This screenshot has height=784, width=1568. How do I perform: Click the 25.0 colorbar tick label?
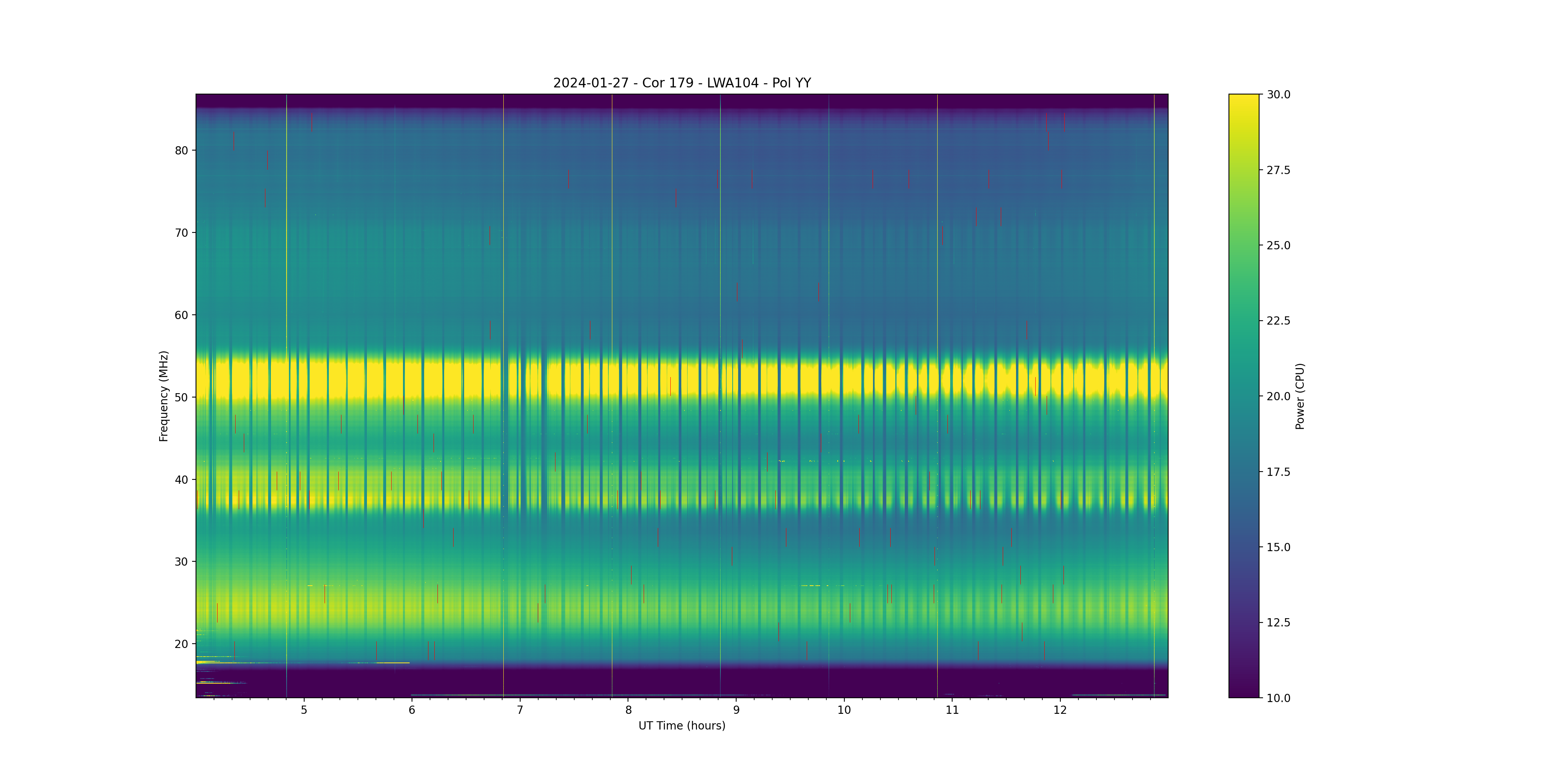tap(1278, 245)
